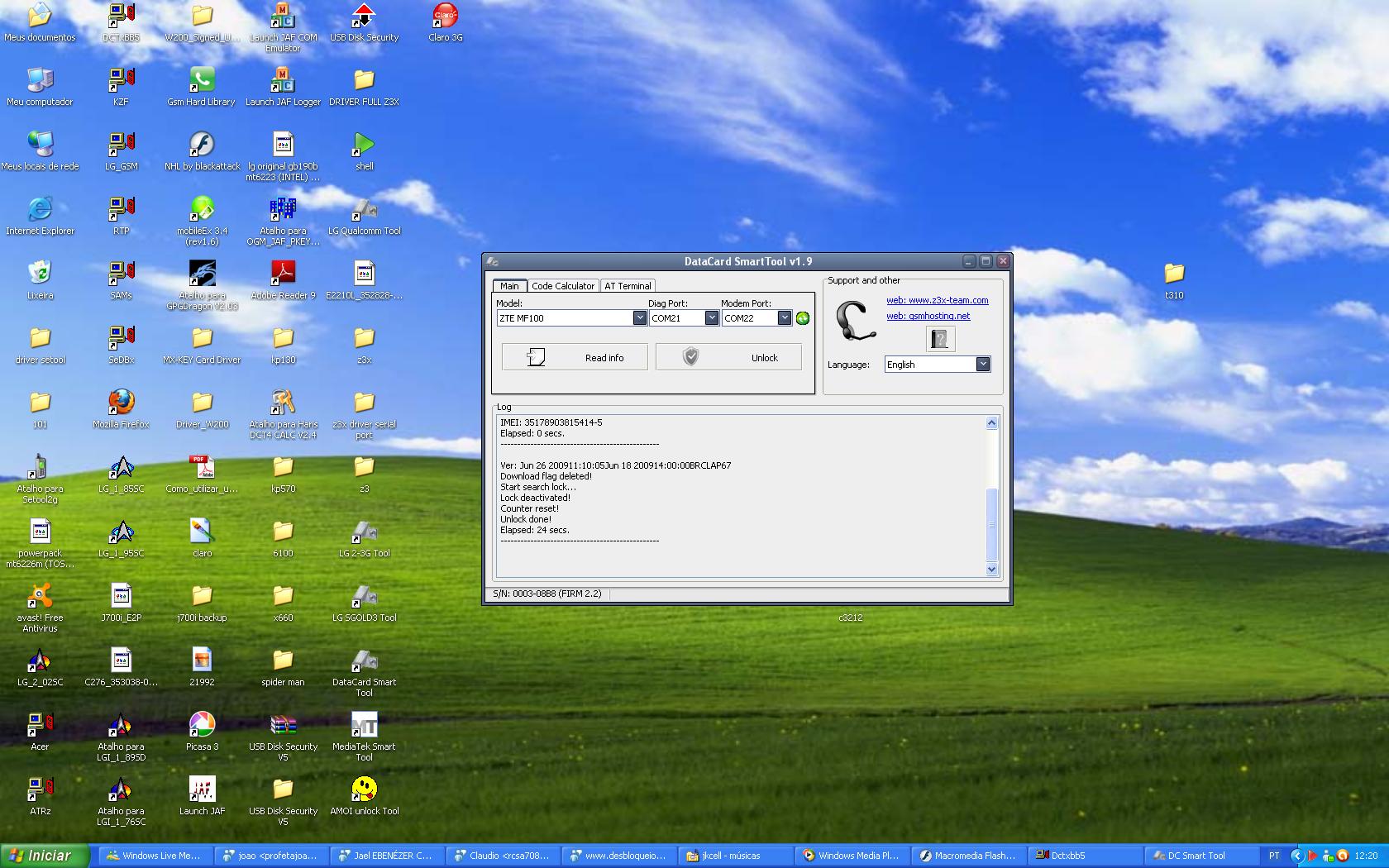
Task: Select the Launch JAF COM Emulator icon
Action: tap(283, 27)
